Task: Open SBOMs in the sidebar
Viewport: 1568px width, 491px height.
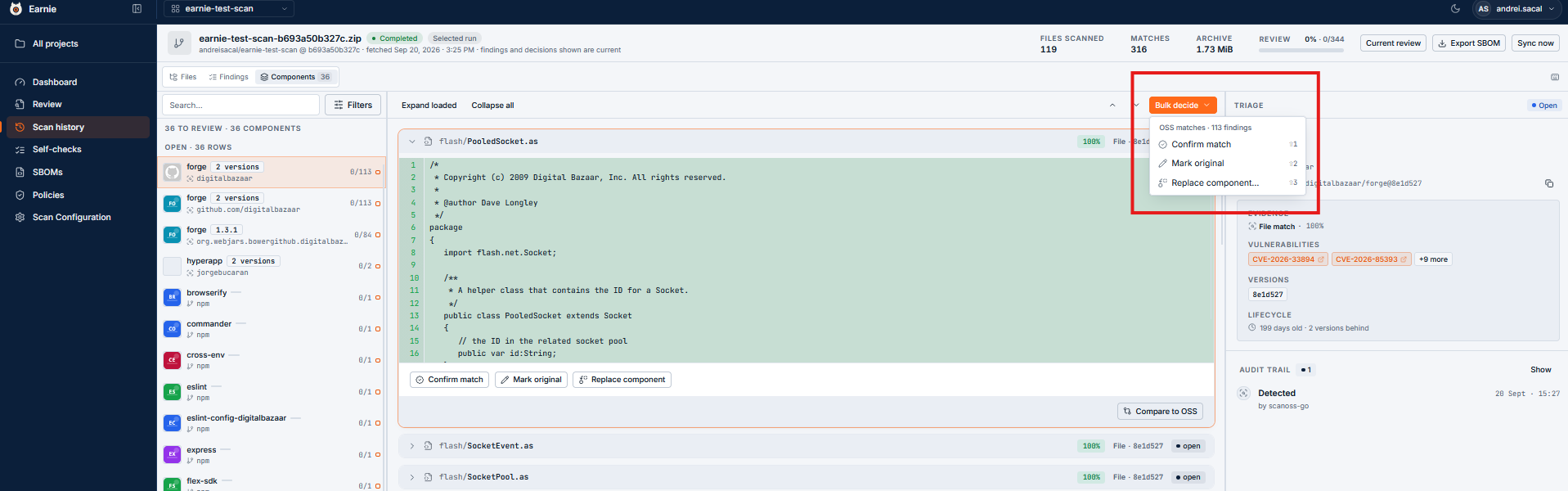Action: [x=79, y=173]
